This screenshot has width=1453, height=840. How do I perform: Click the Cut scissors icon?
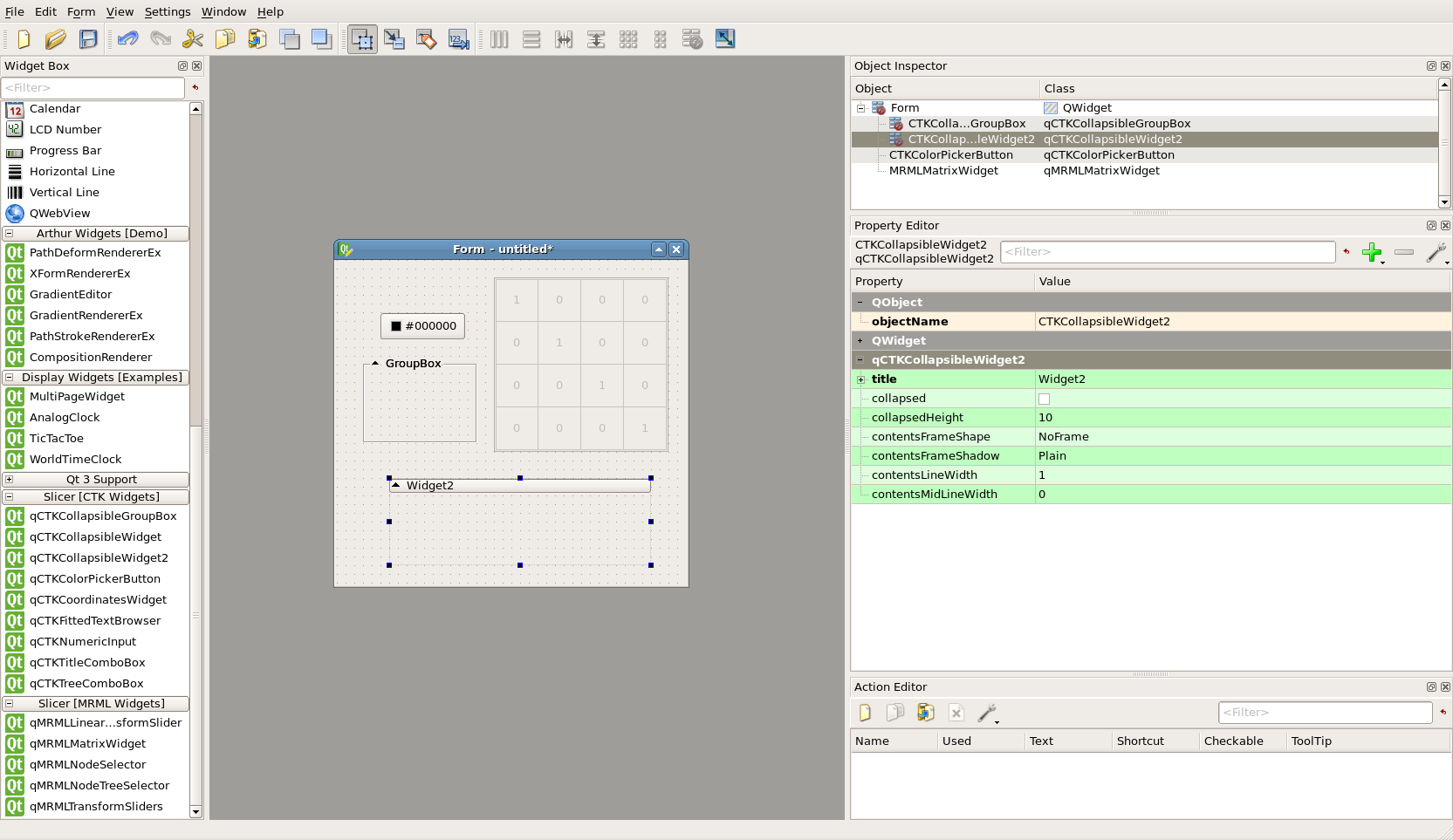(192, 39)
